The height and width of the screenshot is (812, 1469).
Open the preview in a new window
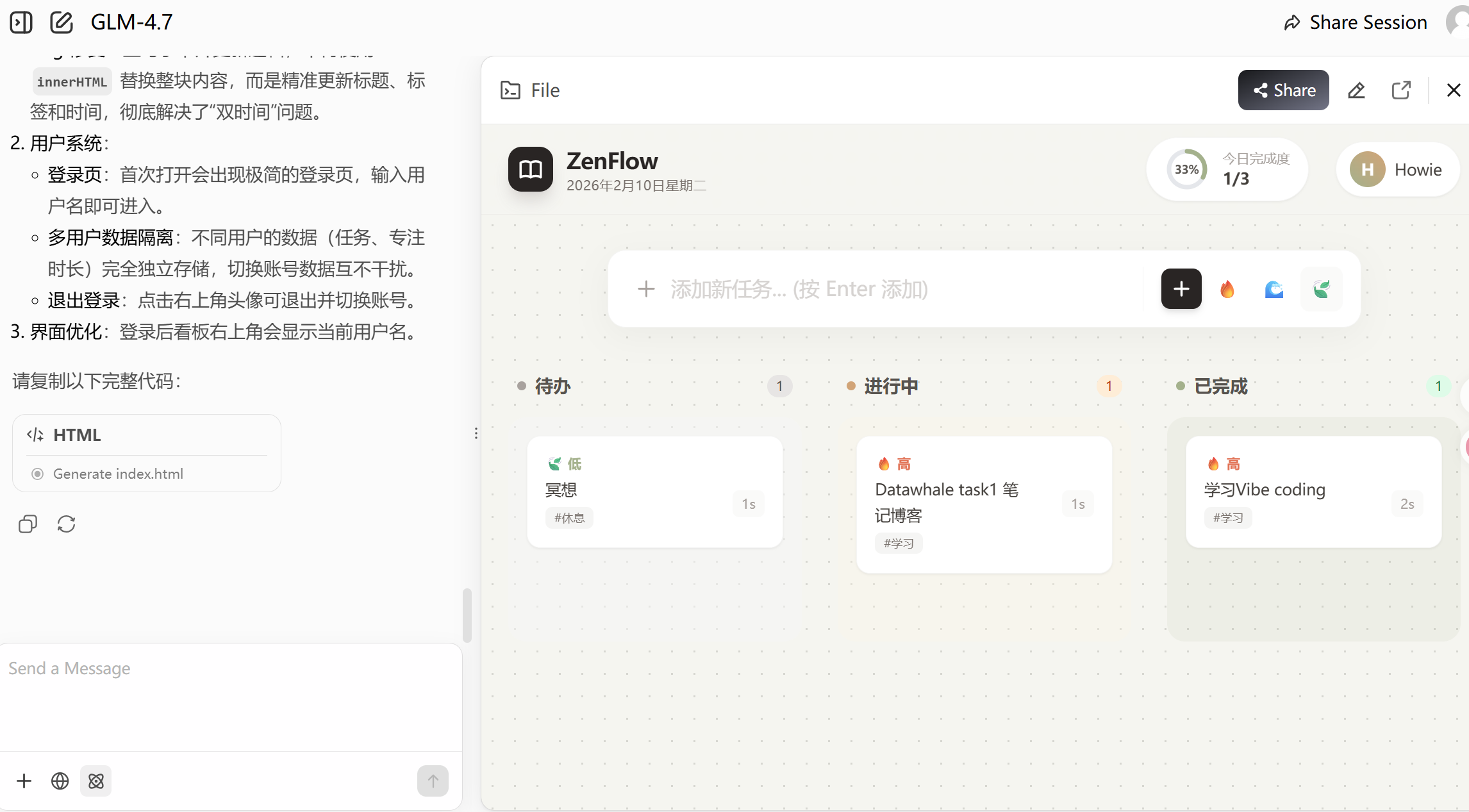(1401, 90)
